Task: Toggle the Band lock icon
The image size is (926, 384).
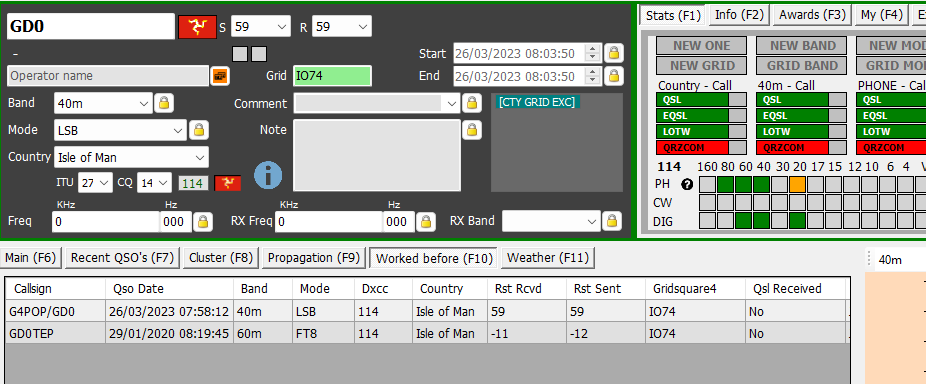Action: point(164,103)
